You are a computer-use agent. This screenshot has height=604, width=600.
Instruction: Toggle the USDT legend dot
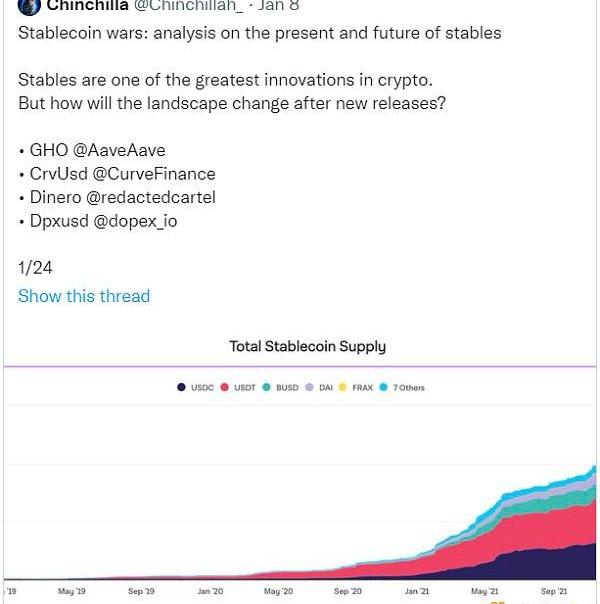pyautogui.click(x=225, y=388)
